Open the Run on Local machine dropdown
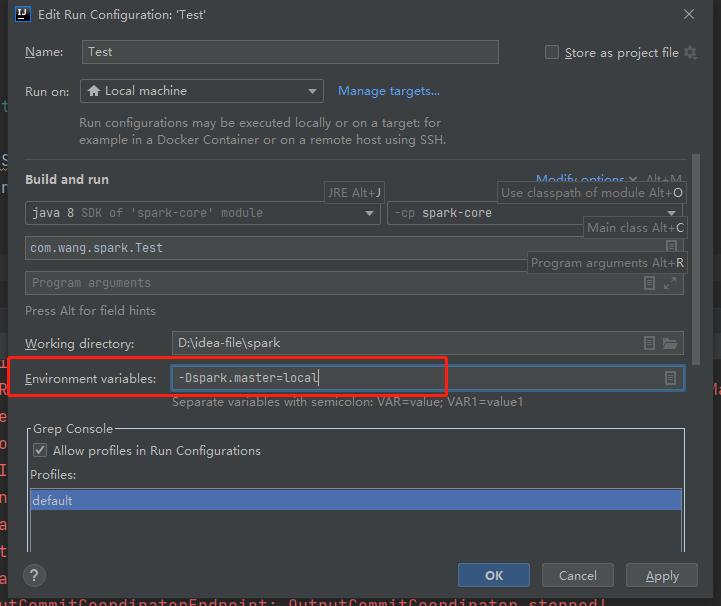The width and height of the screenshot is (721, 606). pyautogui.click(x=201, y=91)
